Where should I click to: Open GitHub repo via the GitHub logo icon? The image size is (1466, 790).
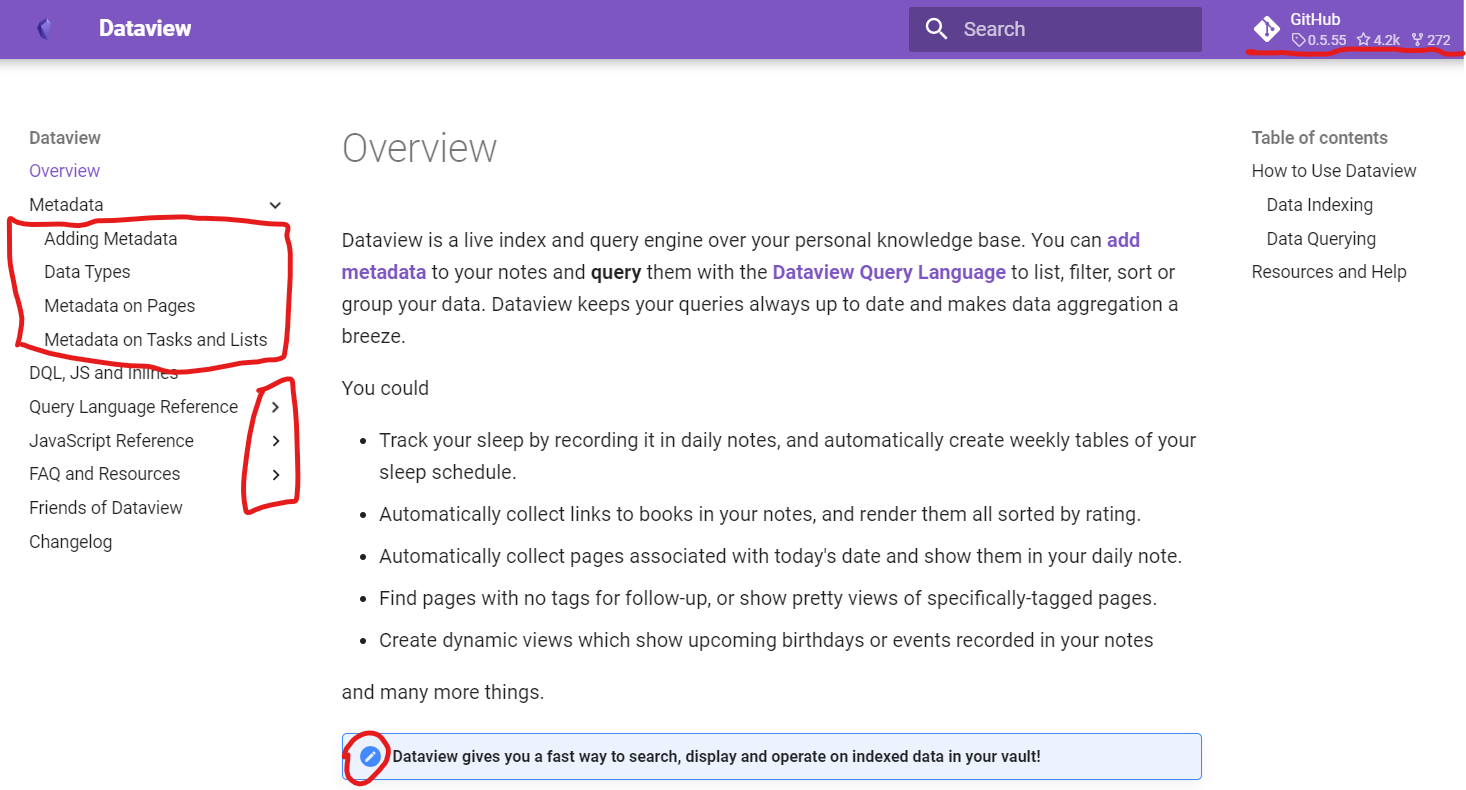[x=1266, y=28]
